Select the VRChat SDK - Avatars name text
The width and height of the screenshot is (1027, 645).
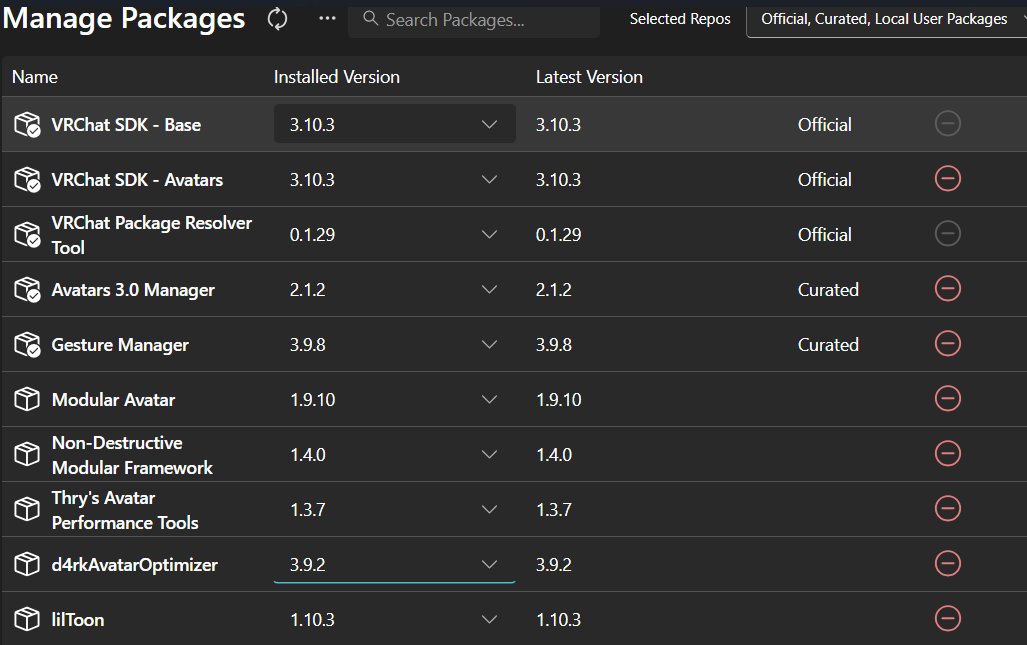[x=138, y=180]
